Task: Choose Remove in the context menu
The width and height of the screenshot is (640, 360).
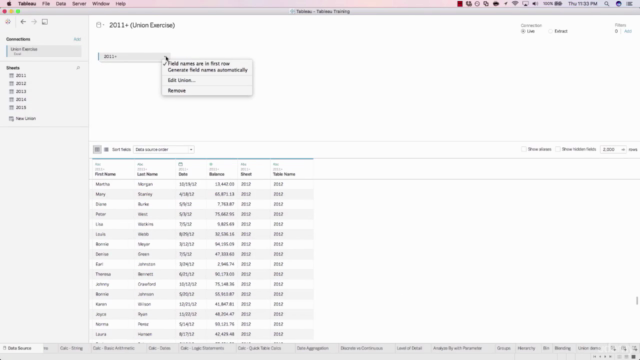Action: pyautogui.click(x=207, y=91)
